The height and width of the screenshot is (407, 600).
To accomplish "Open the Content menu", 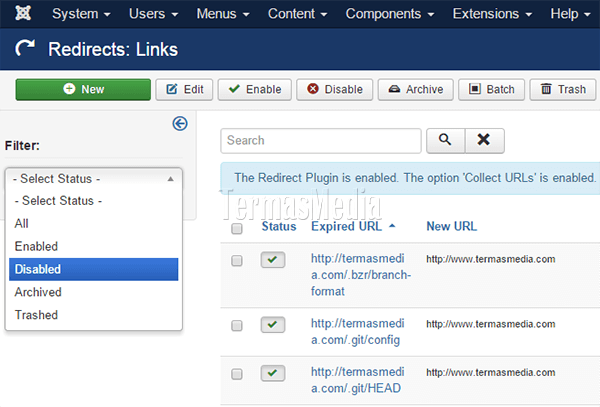I will [x=297, y=14].
